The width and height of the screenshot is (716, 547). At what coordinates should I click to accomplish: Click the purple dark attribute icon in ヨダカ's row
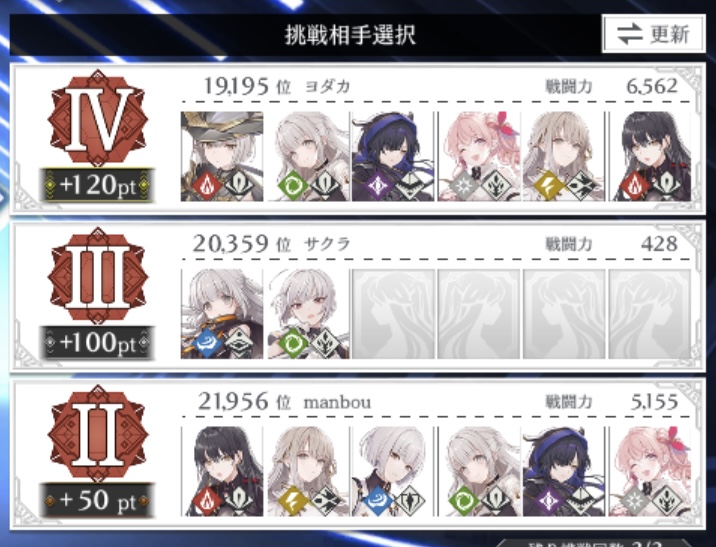coord(378,186)
